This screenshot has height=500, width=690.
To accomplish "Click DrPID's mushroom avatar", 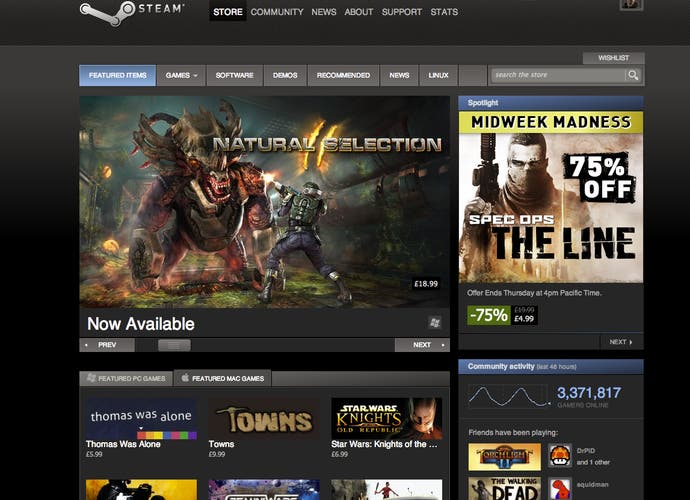I will click(x=560, y=456).
